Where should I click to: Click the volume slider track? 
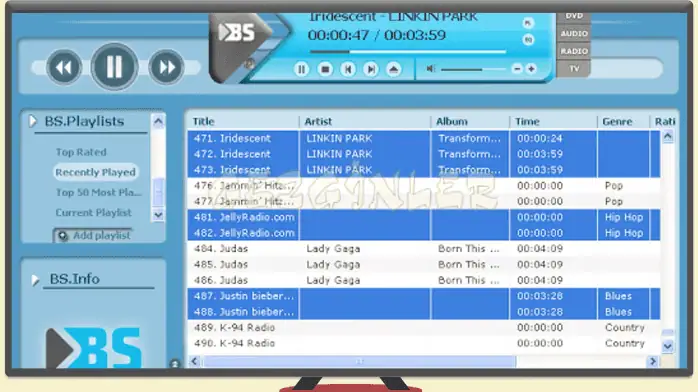pos(474,69)
